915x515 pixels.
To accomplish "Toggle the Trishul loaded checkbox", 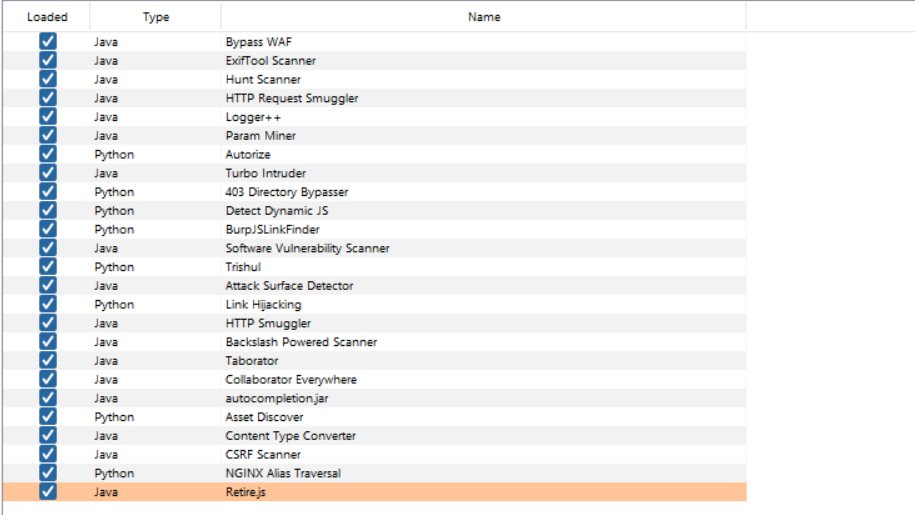I will coord(48,267).
